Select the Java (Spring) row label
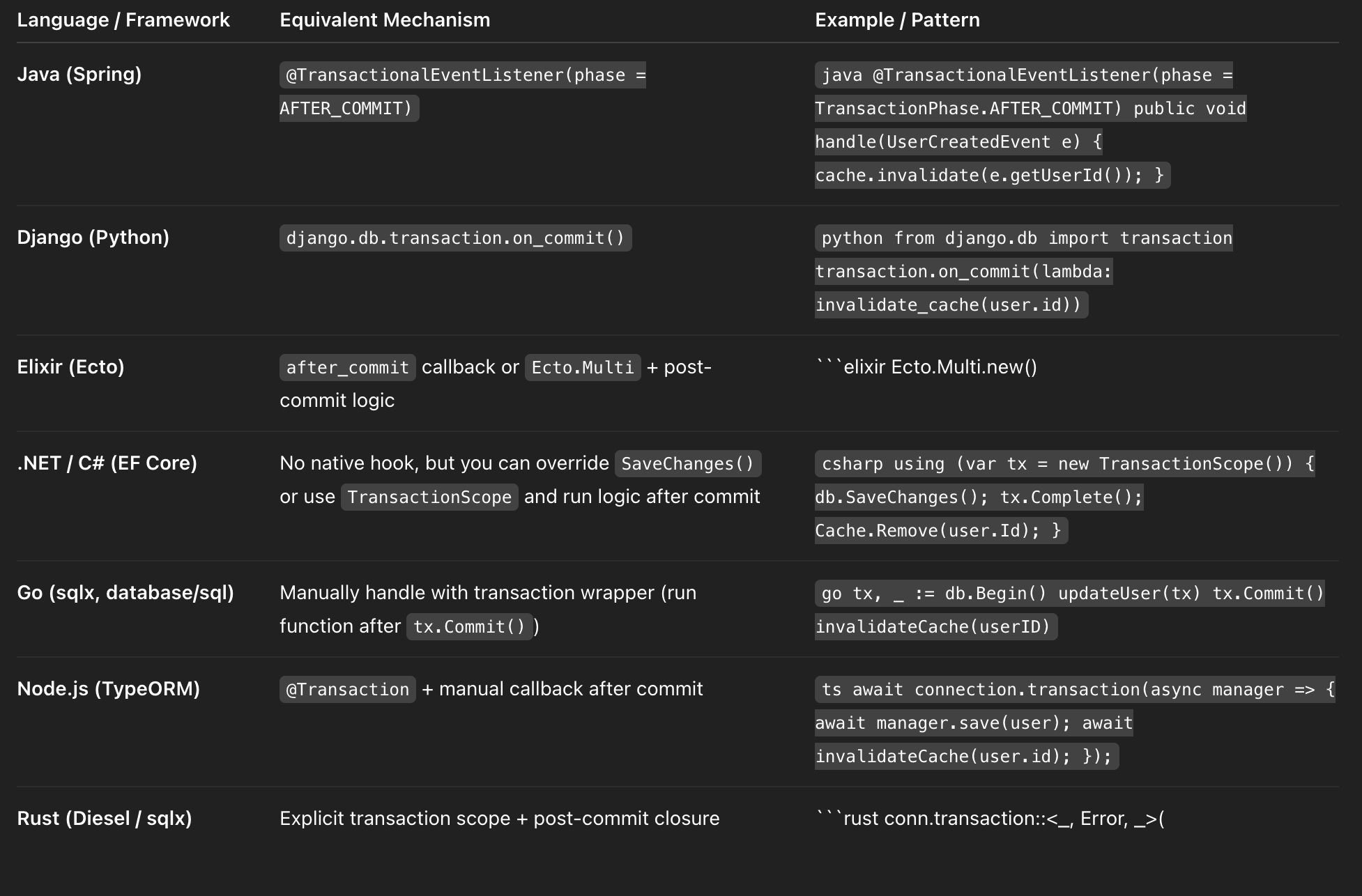1362x896 pixels. click(x=79, y=75)
